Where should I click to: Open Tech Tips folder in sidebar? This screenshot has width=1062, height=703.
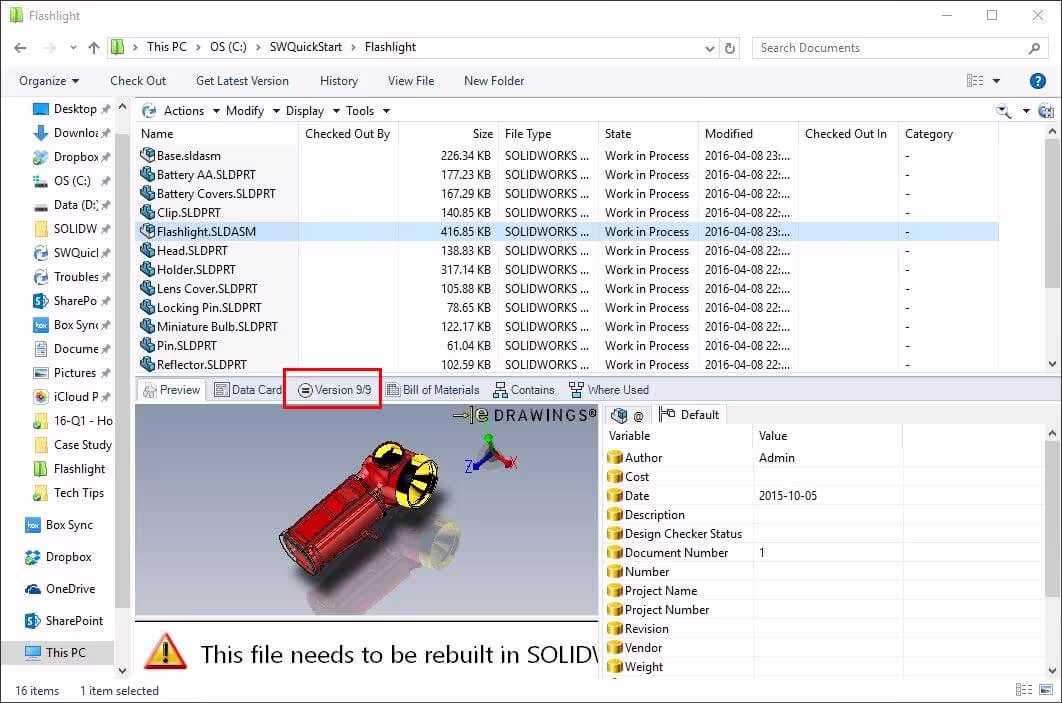tap(68, 493)
